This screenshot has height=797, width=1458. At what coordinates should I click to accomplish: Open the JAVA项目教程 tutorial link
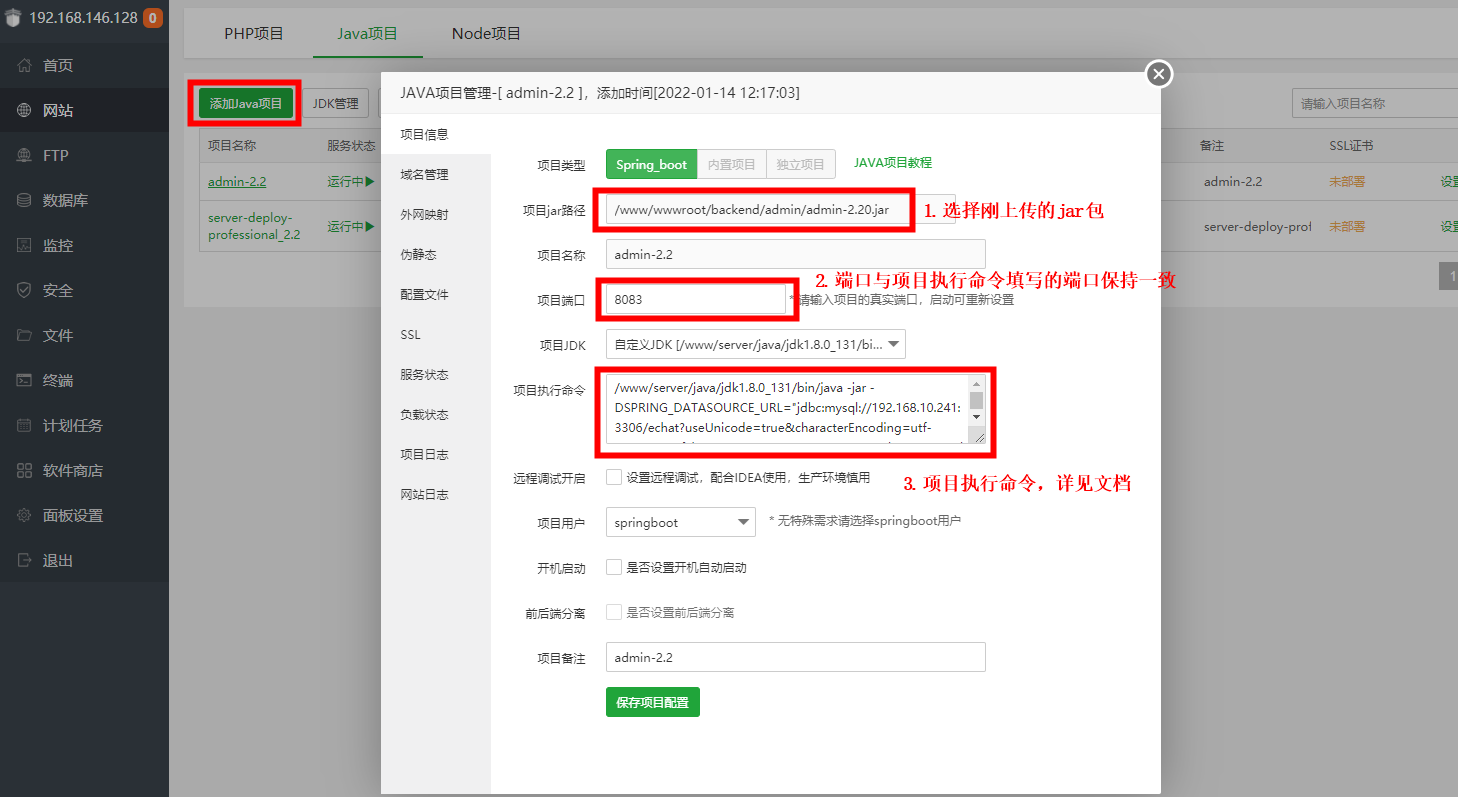[x=892, y=163]
